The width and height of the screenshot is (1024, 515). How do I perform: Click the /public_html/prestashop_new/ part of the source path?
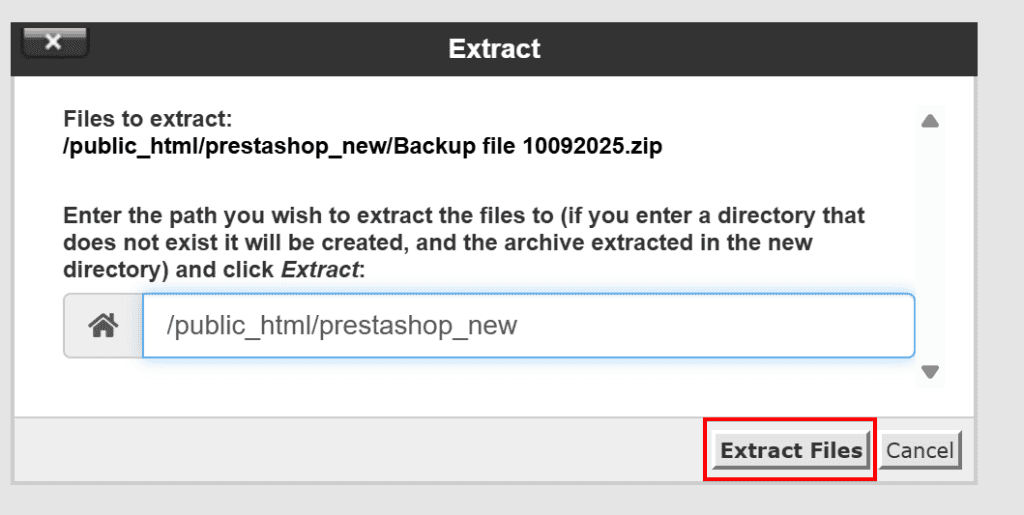(x=225, y=146)
